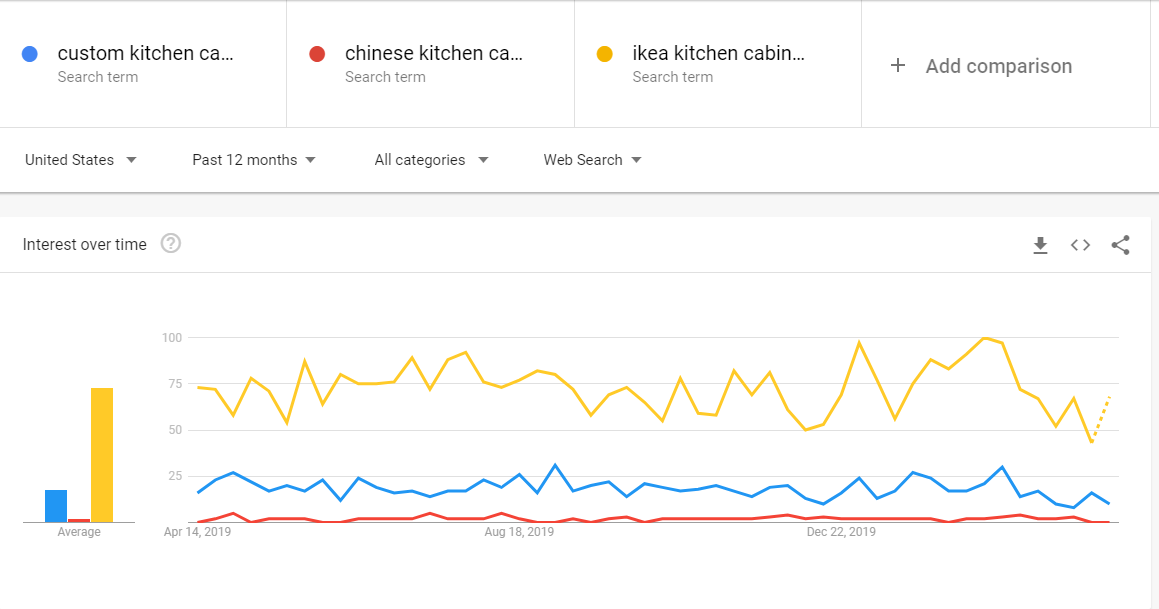Open the Interest over time help icon

click(171, 243)
